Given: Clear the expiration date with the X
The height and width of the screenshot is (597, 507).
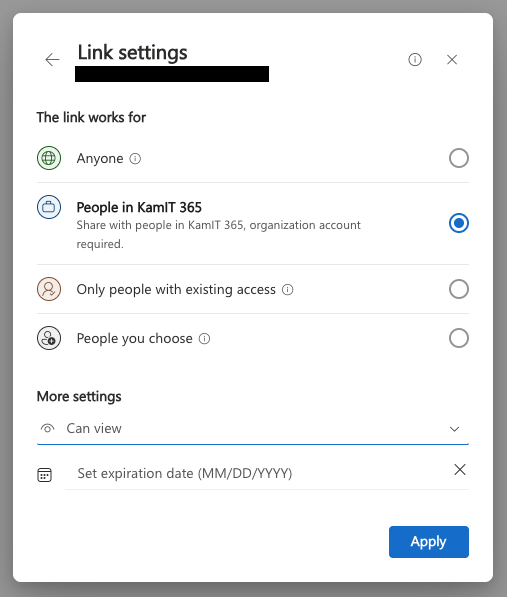Looking at the screenshot, I should [x=460, y=469].
